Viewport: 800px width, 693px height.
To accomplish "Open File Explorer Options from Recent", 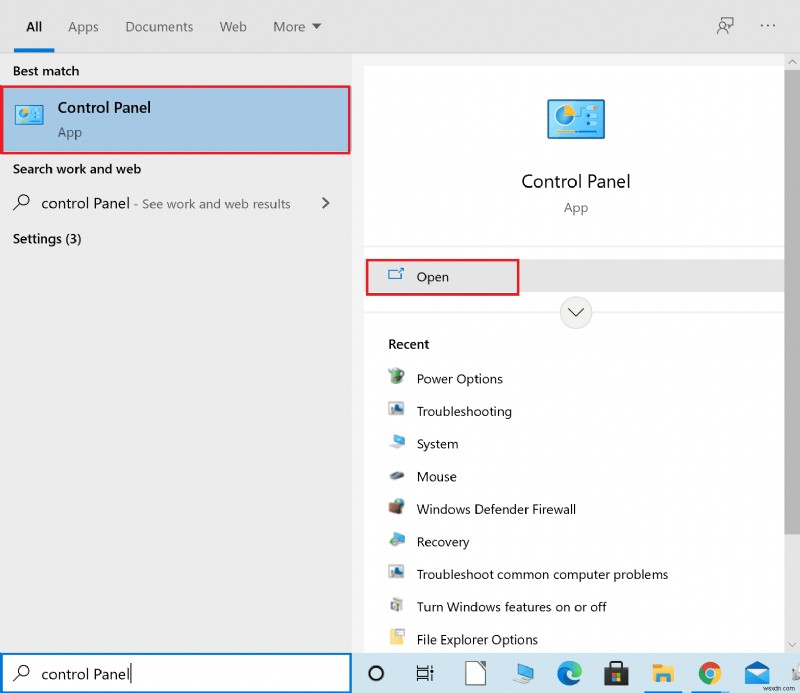I will click(476, 639).
